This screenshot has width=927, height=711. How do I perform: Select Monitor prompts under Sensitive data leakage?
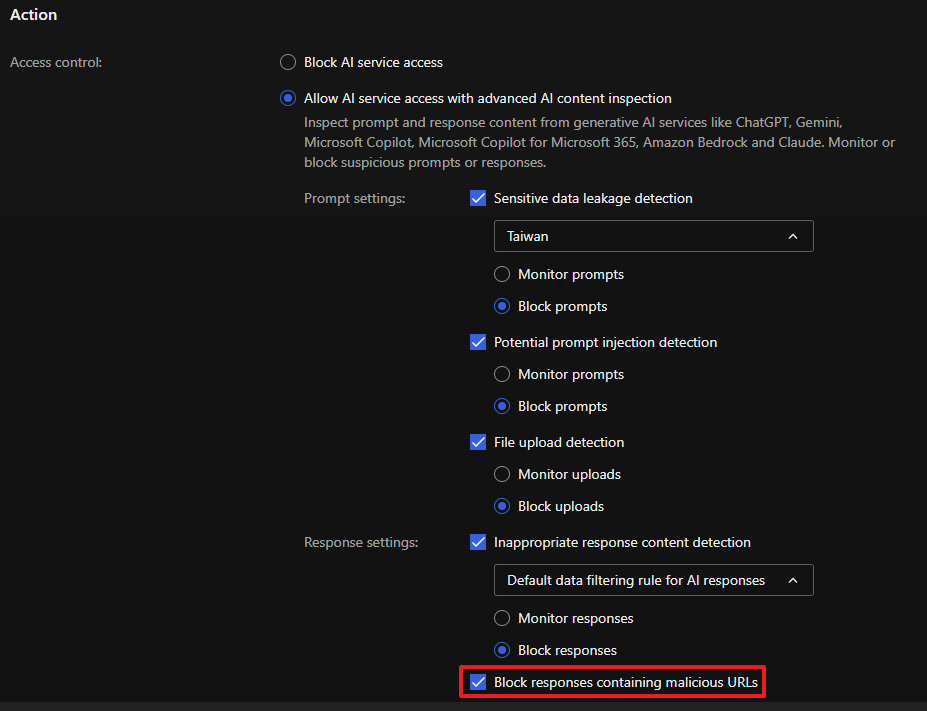tap(502, 274)
